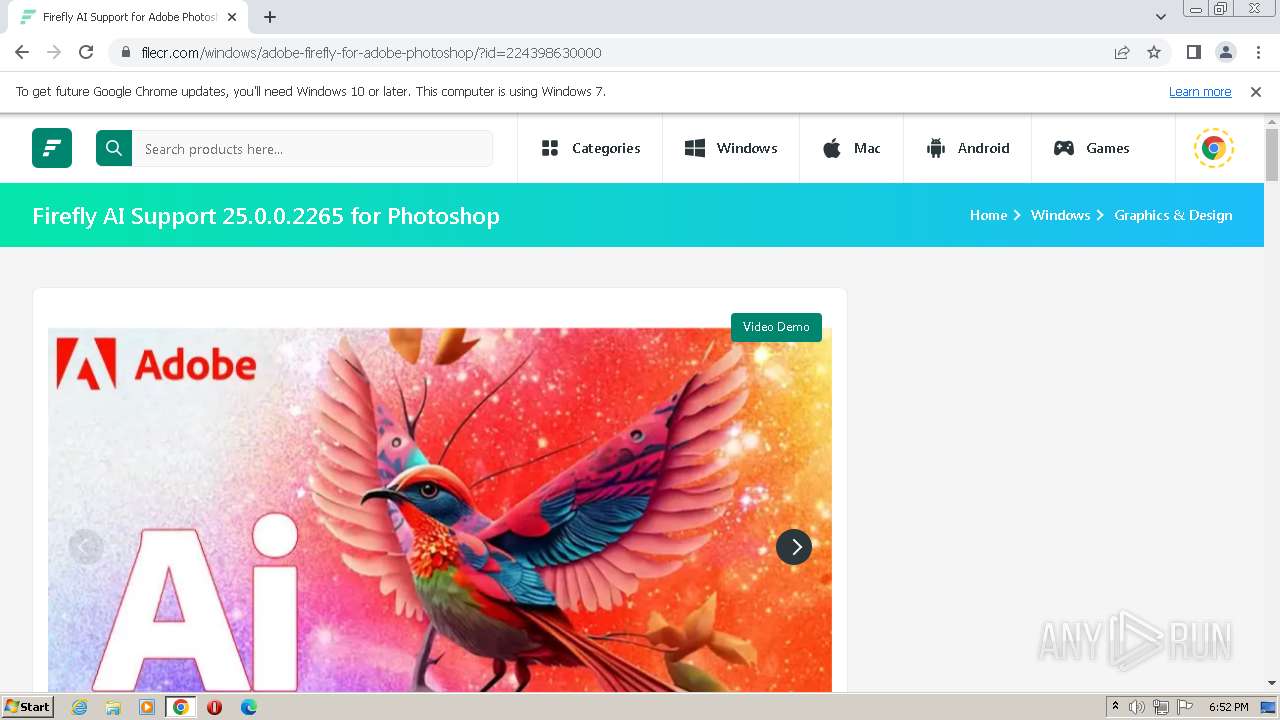Viewport: 1280px width, 720px height.
Task: Open media player from taskbar
Action: [147, 707]
